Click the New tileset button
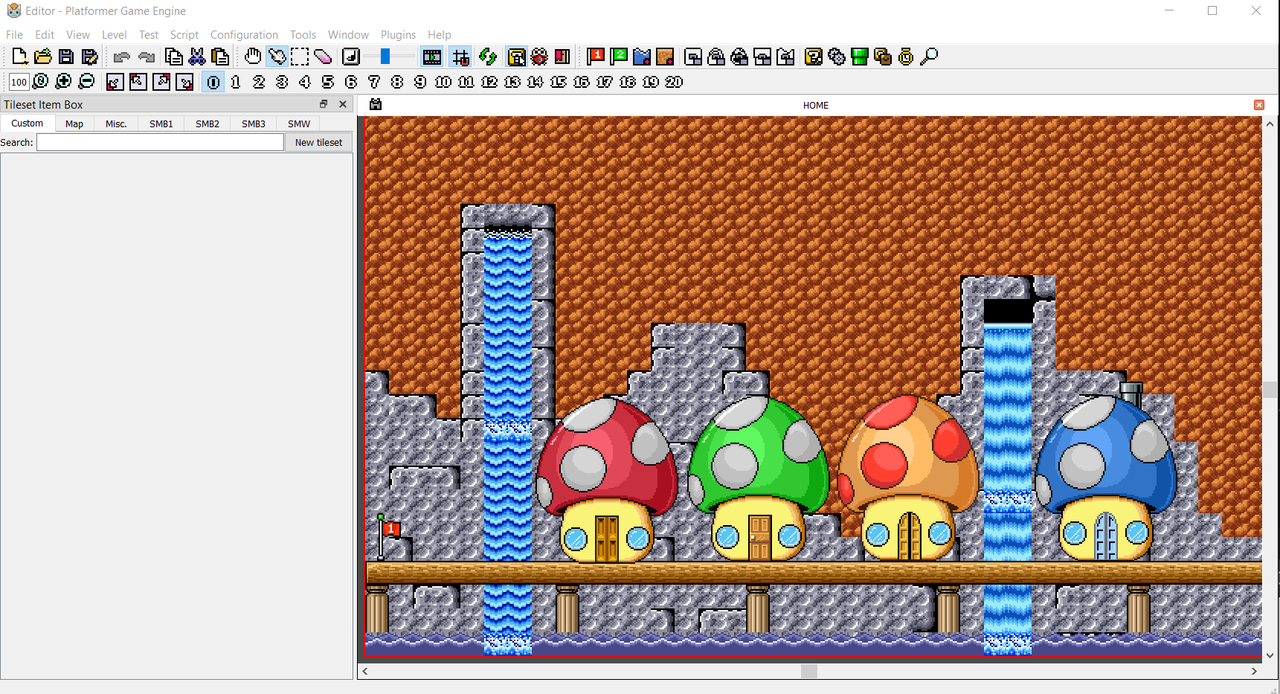The height and width of the screenshot is (694, 1280). tap(318, 143)
